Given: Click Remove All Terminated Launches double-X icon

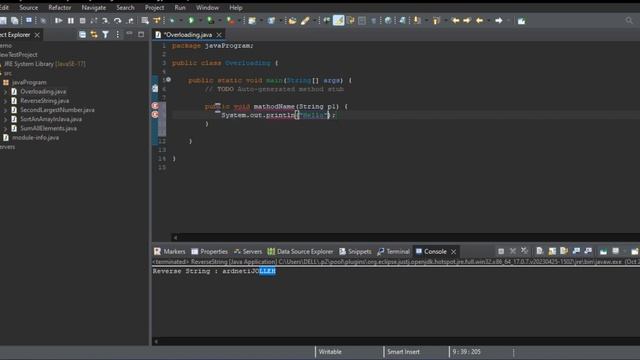Looking at the screenshot, I should pyautogui.click(x=524, y=251).
